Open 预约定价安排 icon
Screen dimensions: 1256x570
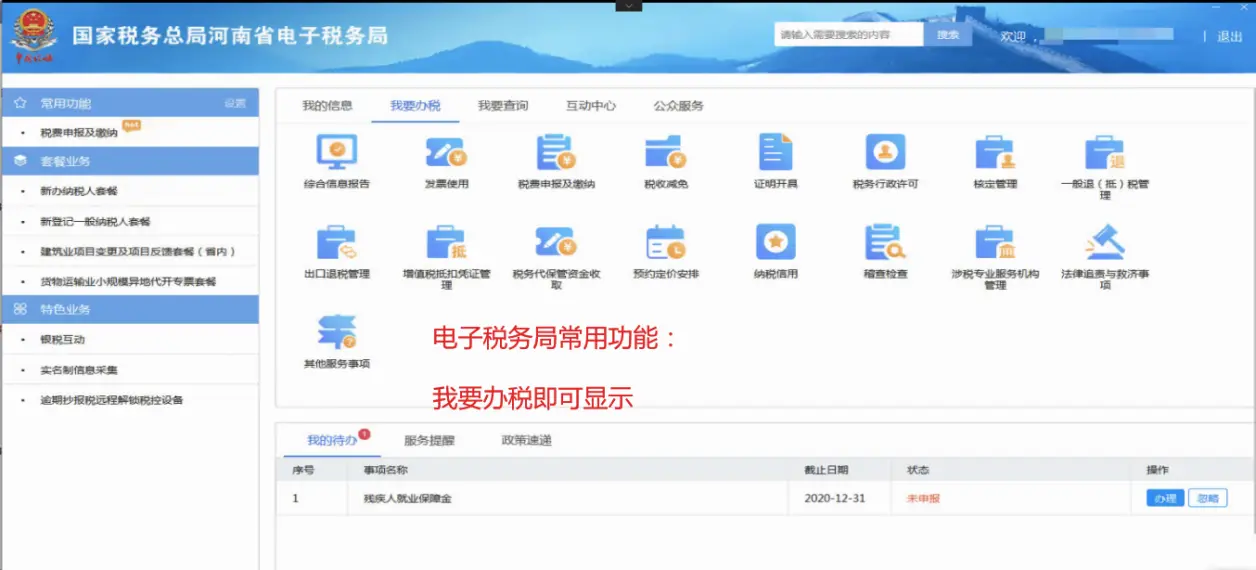(666, 243)
